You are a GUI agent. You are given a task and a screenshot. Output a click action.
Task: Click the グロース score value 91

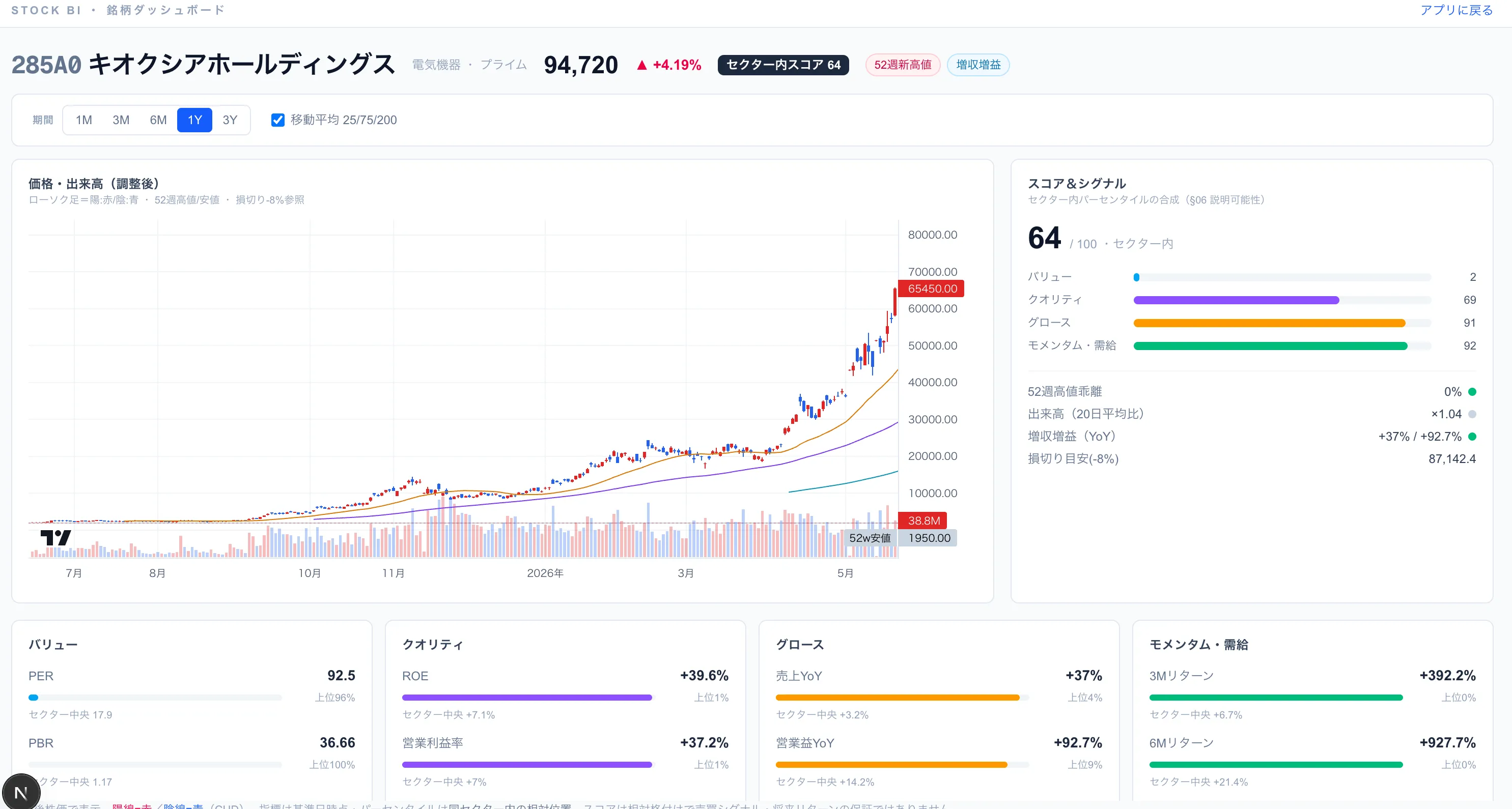tap(1469, 323)
